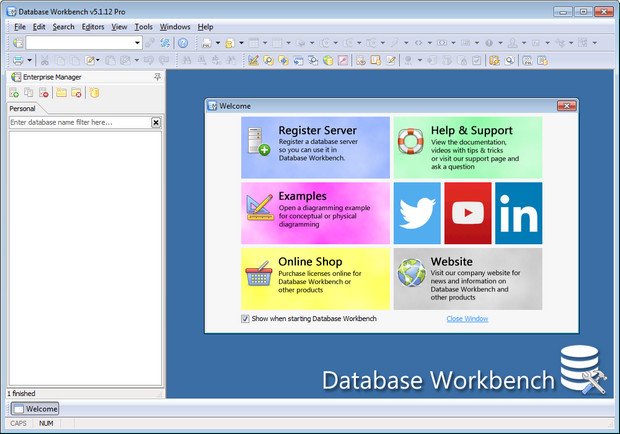Expand the arrow beside the angle brackets icon
Image resolution: width=620 pixels, height=434 pixels.
430,43
